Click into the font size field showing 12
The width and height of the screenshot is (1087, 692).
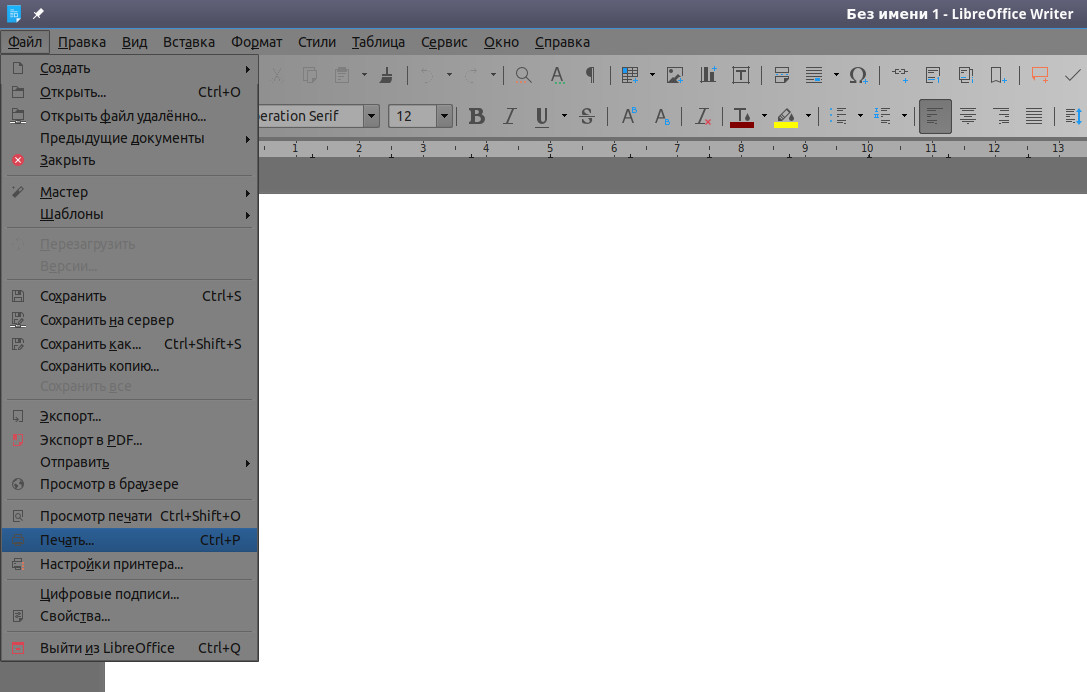tap(412, 116)
